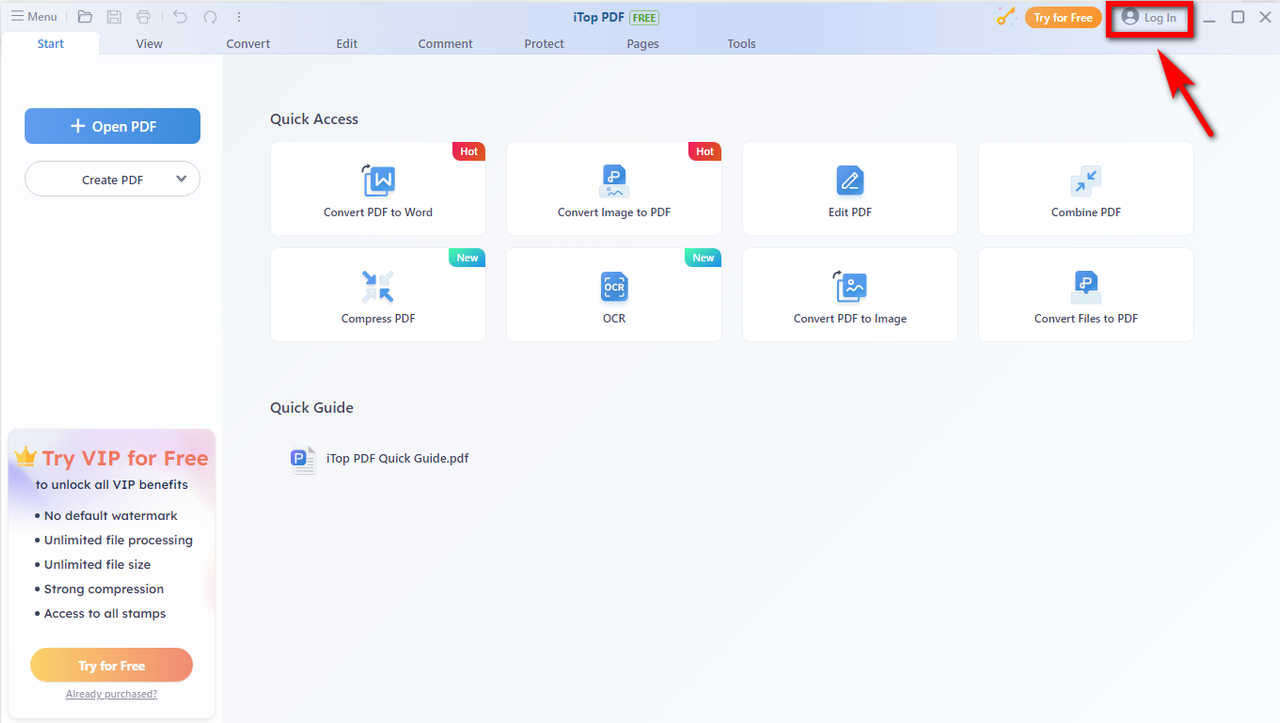Maximize the iTop PDF window
This screenshot has height=723, width=1280.
point(1238,17)
